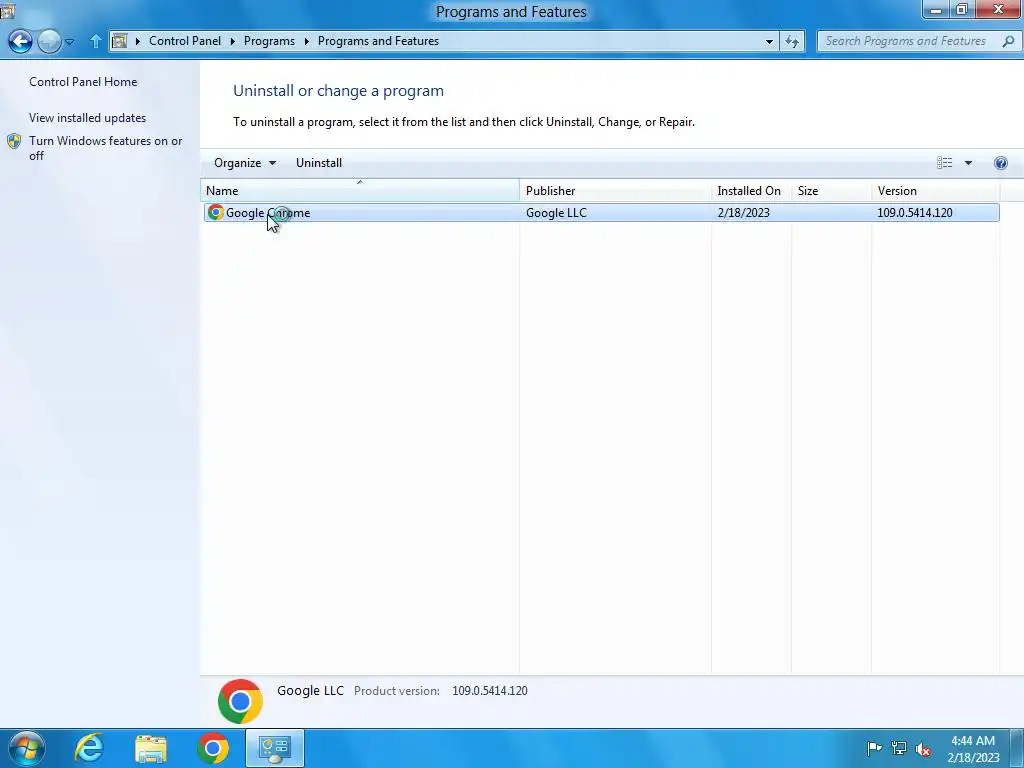Change your view using the view icon
The image size is (1024, 768).
coord(944,163)
